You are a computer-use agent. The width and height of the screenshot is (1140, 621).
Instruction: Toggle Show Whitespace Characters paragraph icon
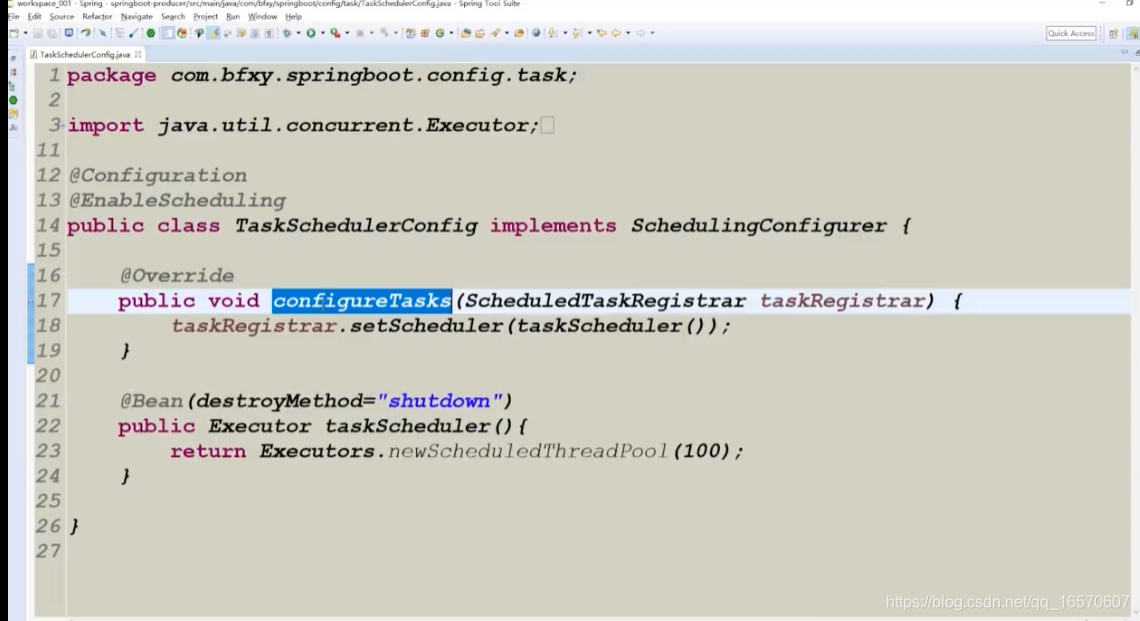coord(269,33)
